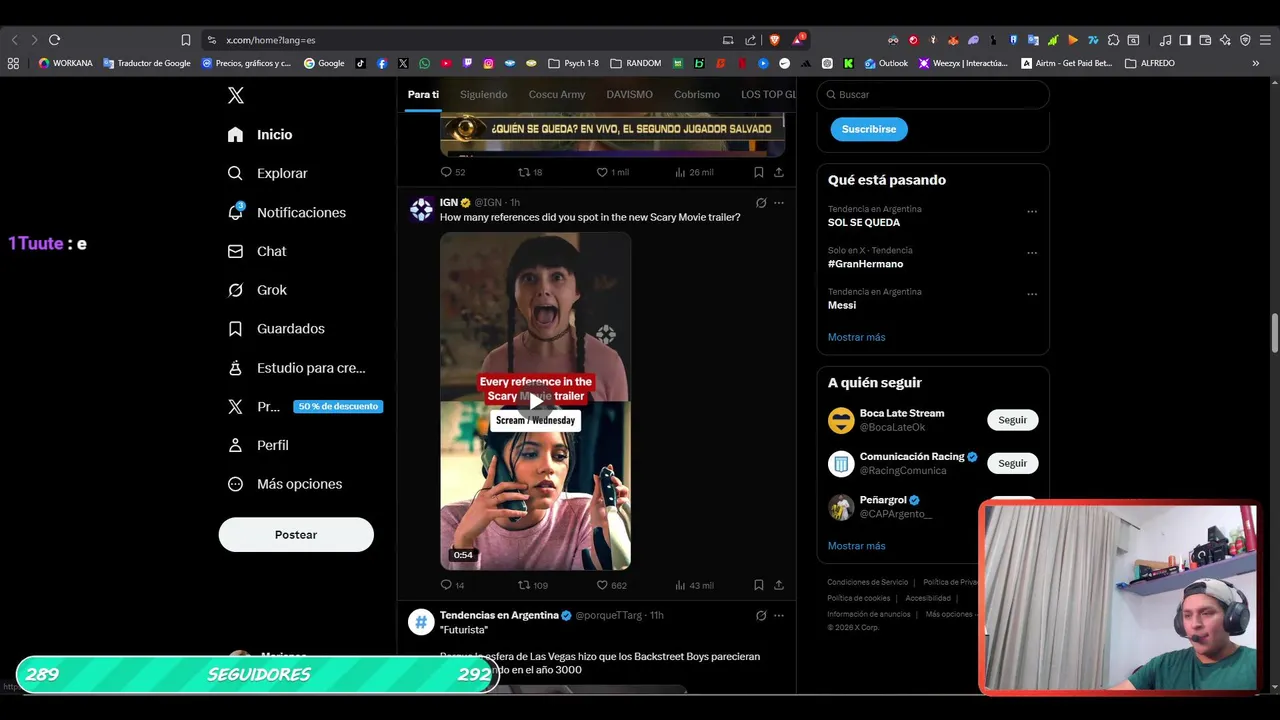Open Brave Shields lion icon
The image size is (1280, 720).
click(774, 40)
